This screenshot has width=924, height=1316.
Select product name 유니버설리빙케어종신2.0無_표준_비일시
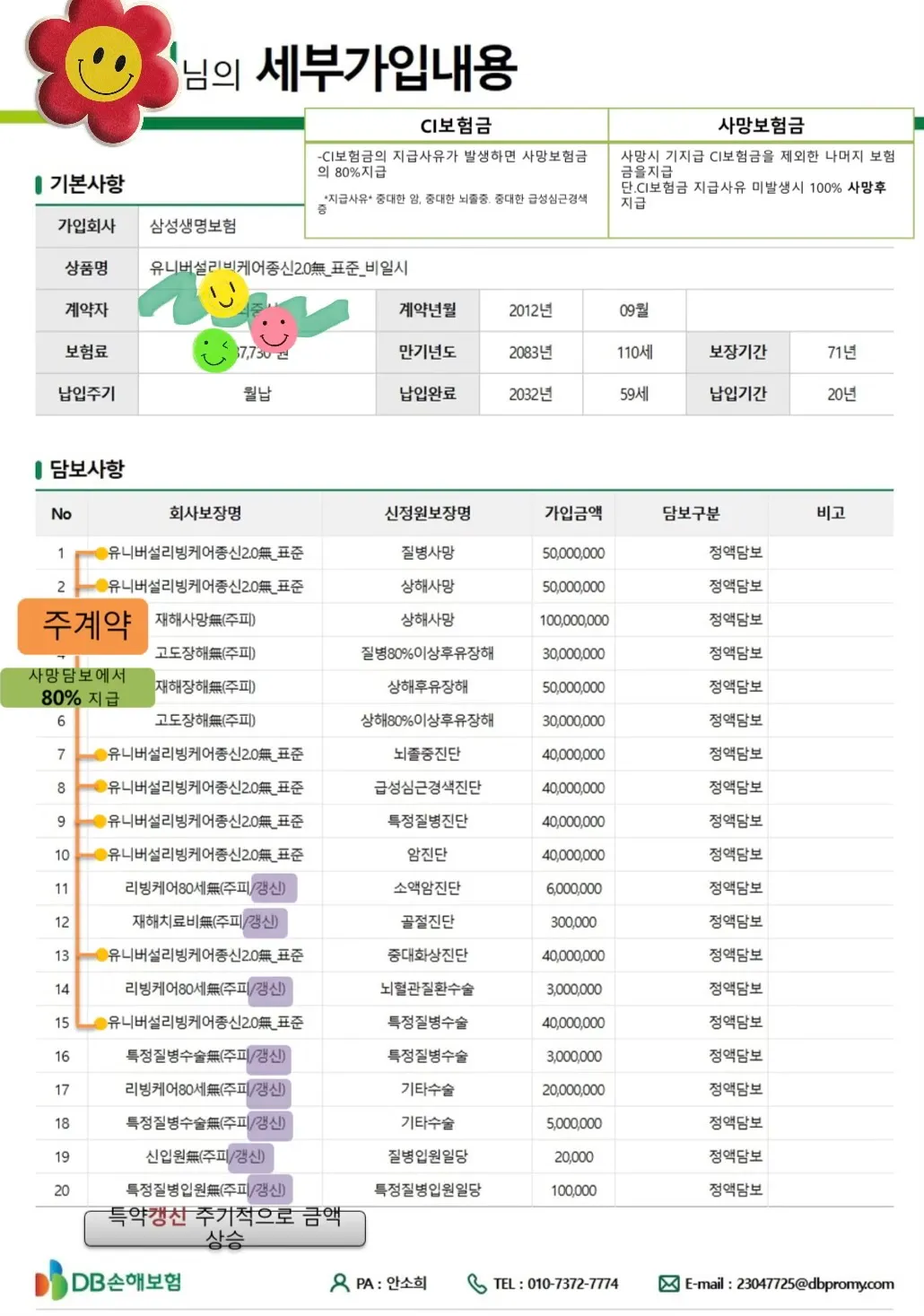pos(279,267)
